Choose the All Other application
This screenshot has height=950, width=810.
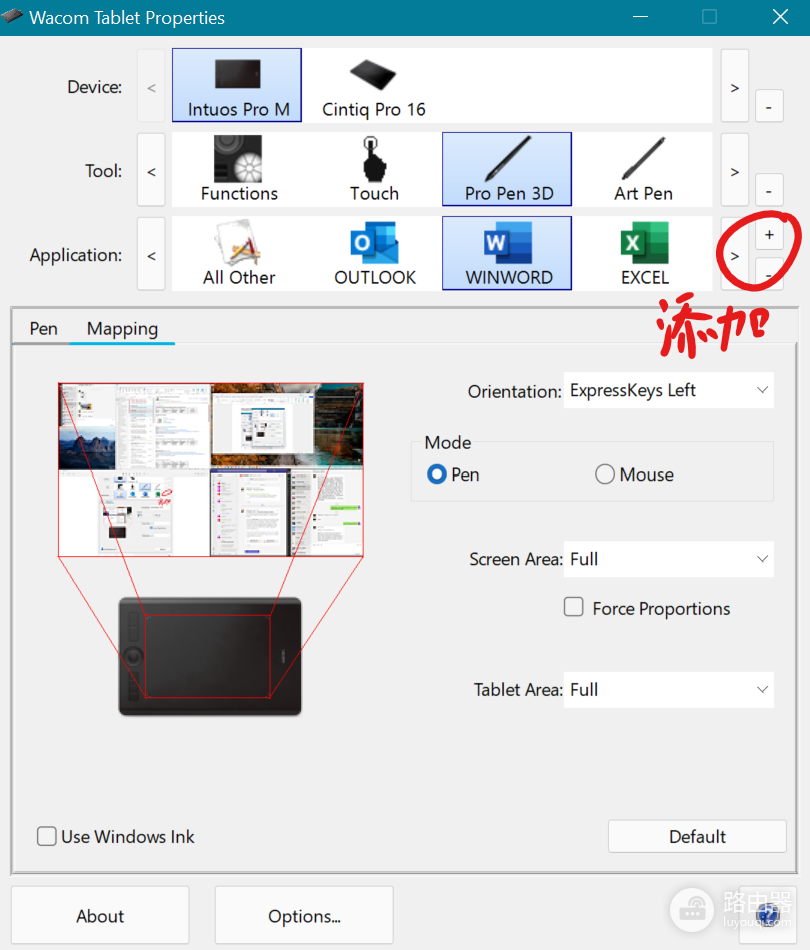(239, 253)
